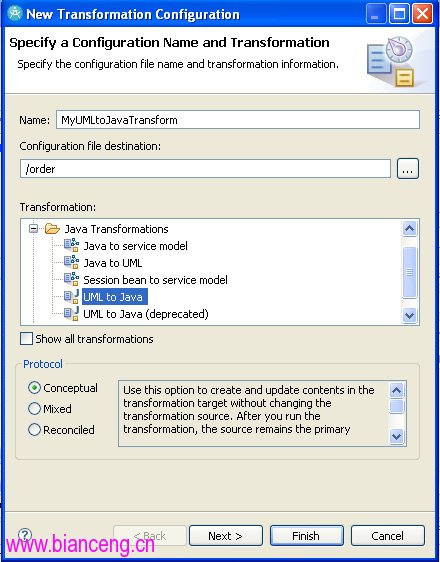The width and height of the screenshot is (440, 562).
Task: Select Java to UML transformation
Action: coord(113,263)
